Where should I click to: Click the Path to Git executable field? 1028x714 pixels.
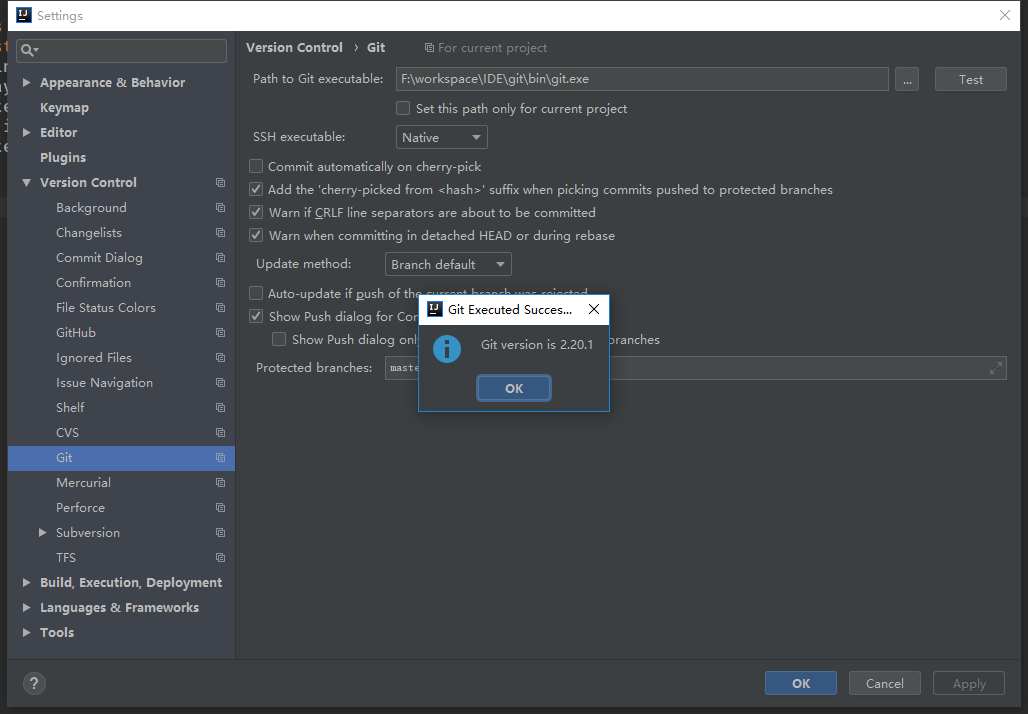pyautogui.click(x=641, y=80)
